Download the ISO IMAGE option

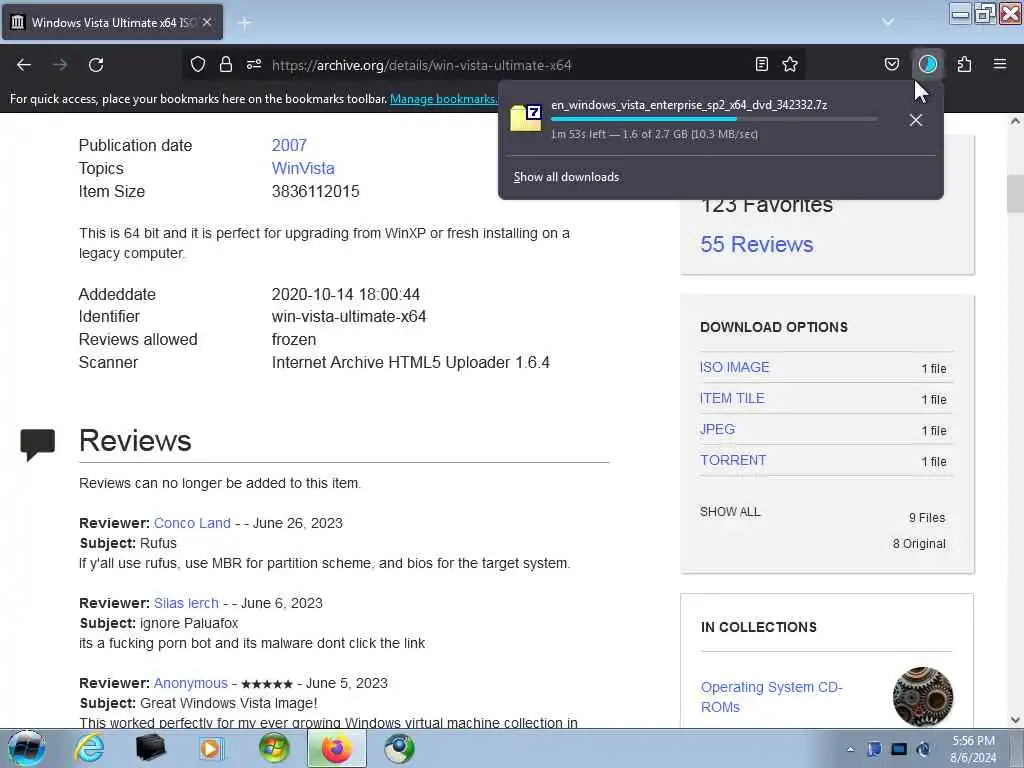[x=735, y=367]
